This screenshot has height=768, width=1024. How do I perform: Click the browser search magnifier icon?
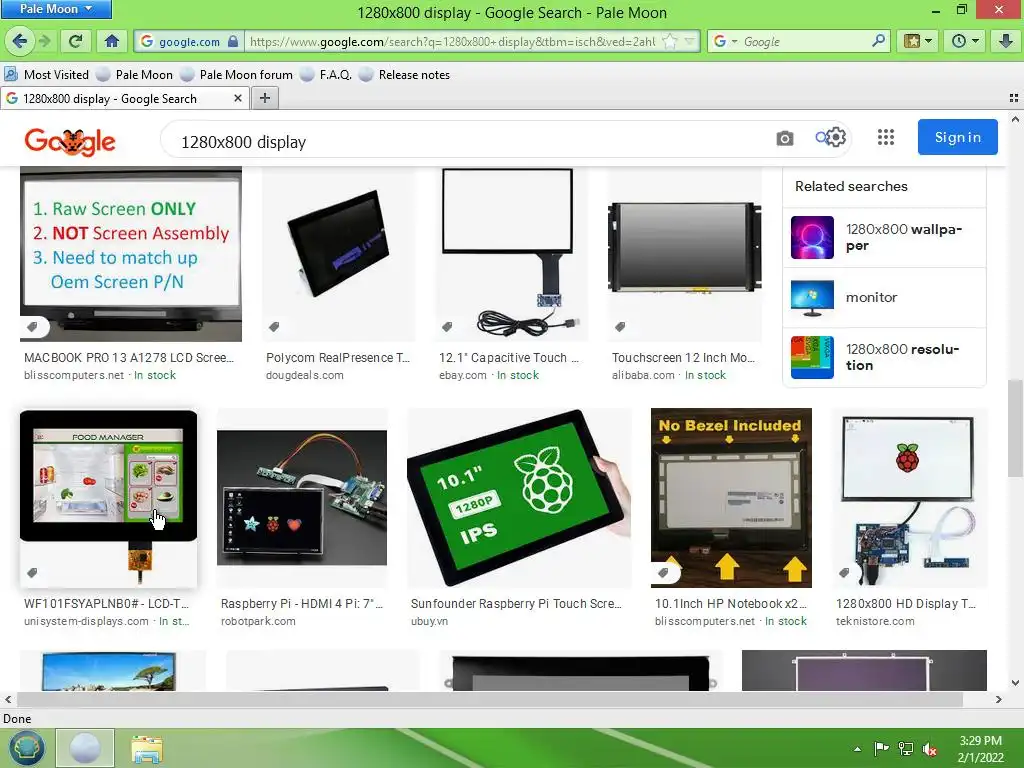879,41
